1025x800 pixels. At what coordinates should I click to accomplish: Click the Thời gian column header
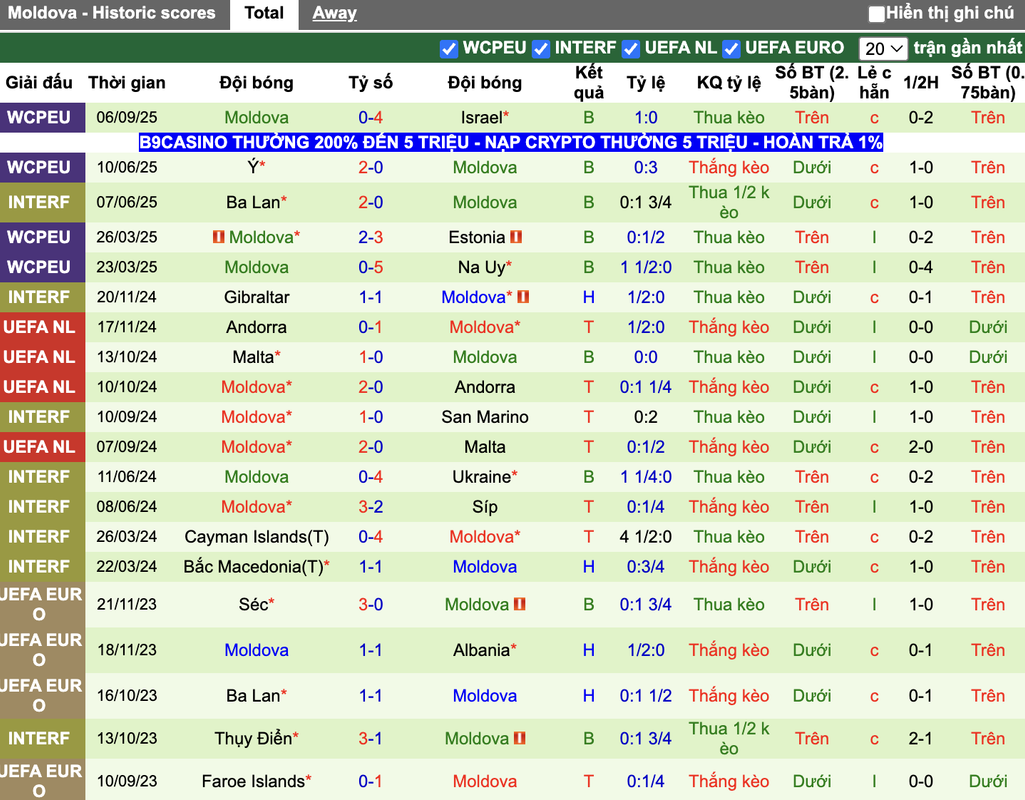click(x=127, y=83)
